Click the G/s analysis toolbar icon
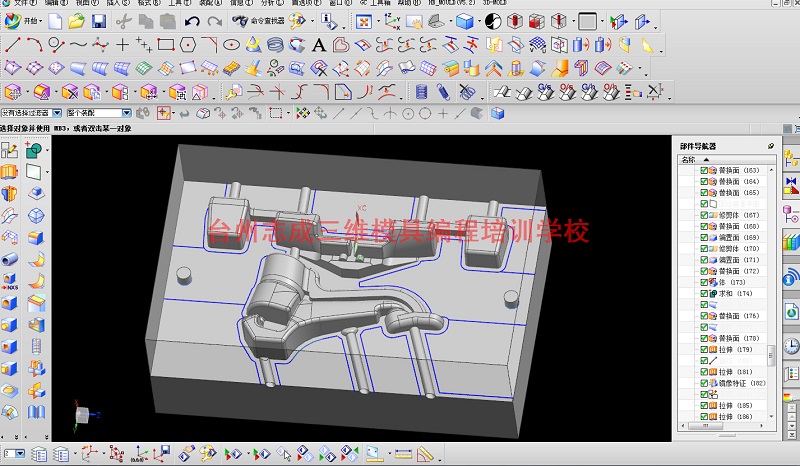This screenshot has height=466, width=800. [x=545, y=92]
